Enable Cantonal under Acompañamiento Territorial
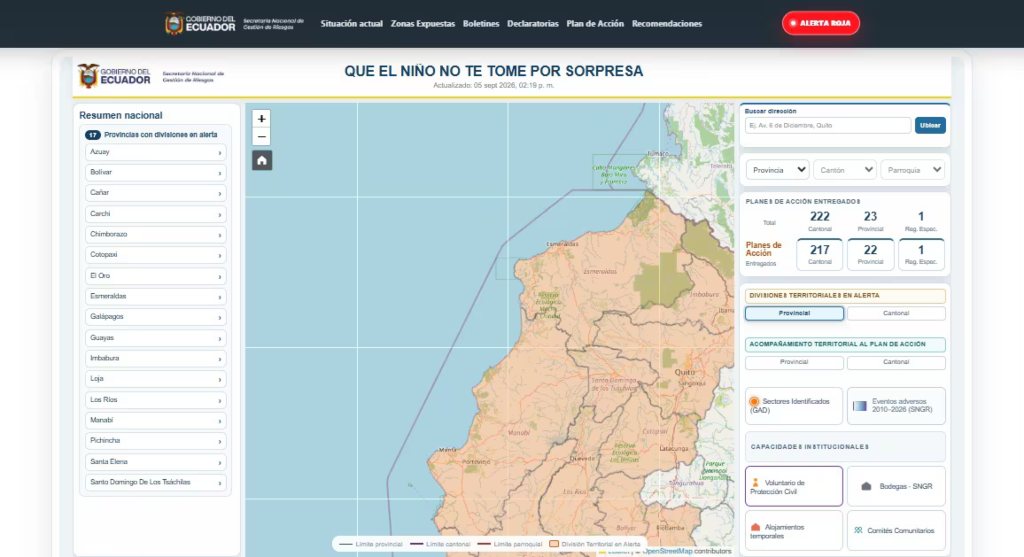Viewport: 1024px width, 557px height. tap(896, 362)
